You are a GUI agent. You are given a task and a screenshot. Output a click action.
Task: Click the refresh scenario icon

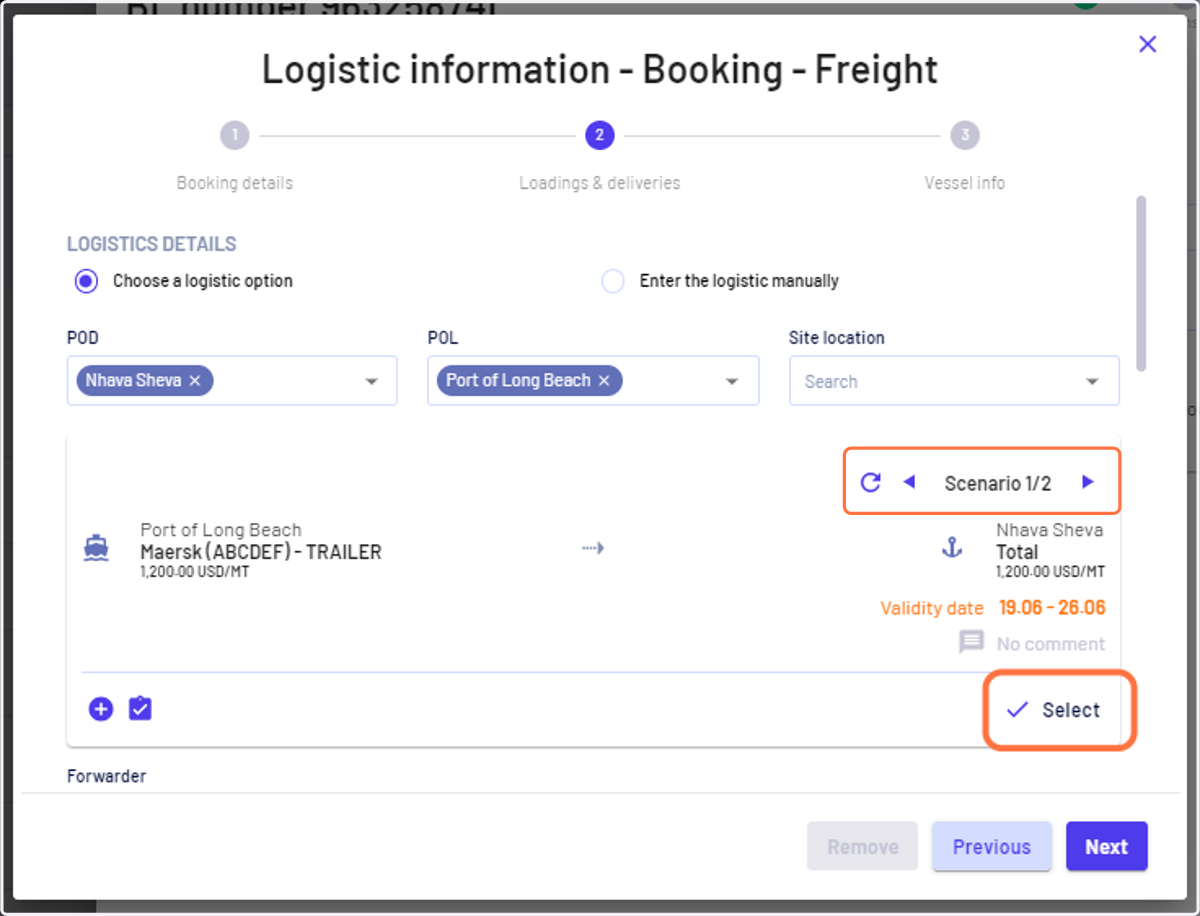pos(871,483)
